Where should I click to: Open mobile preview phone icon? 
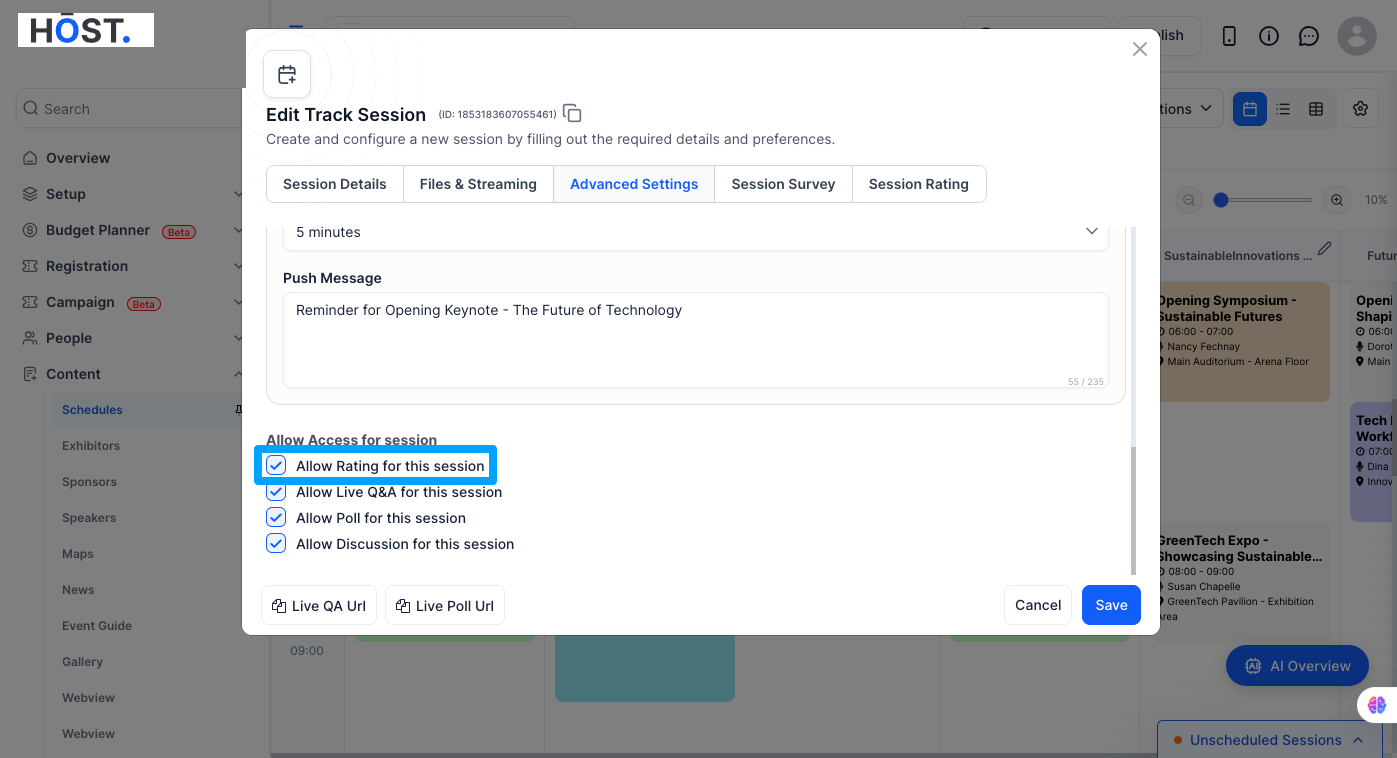pyautogui.click(x=1230, y=36)
